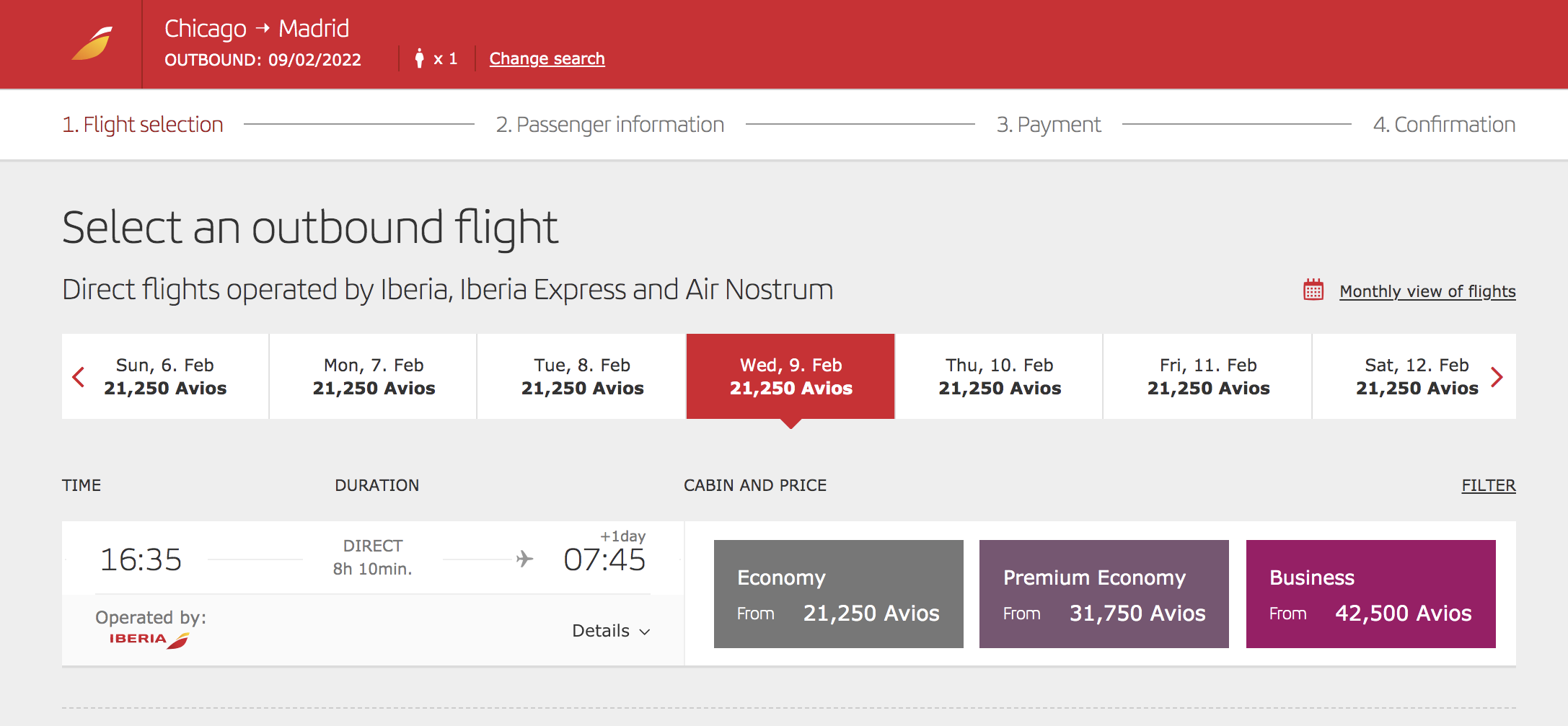The width and height of the screenshot is (1568, 726).
Task: Go to step 2 Passenger information
Action: pos(610,124)
